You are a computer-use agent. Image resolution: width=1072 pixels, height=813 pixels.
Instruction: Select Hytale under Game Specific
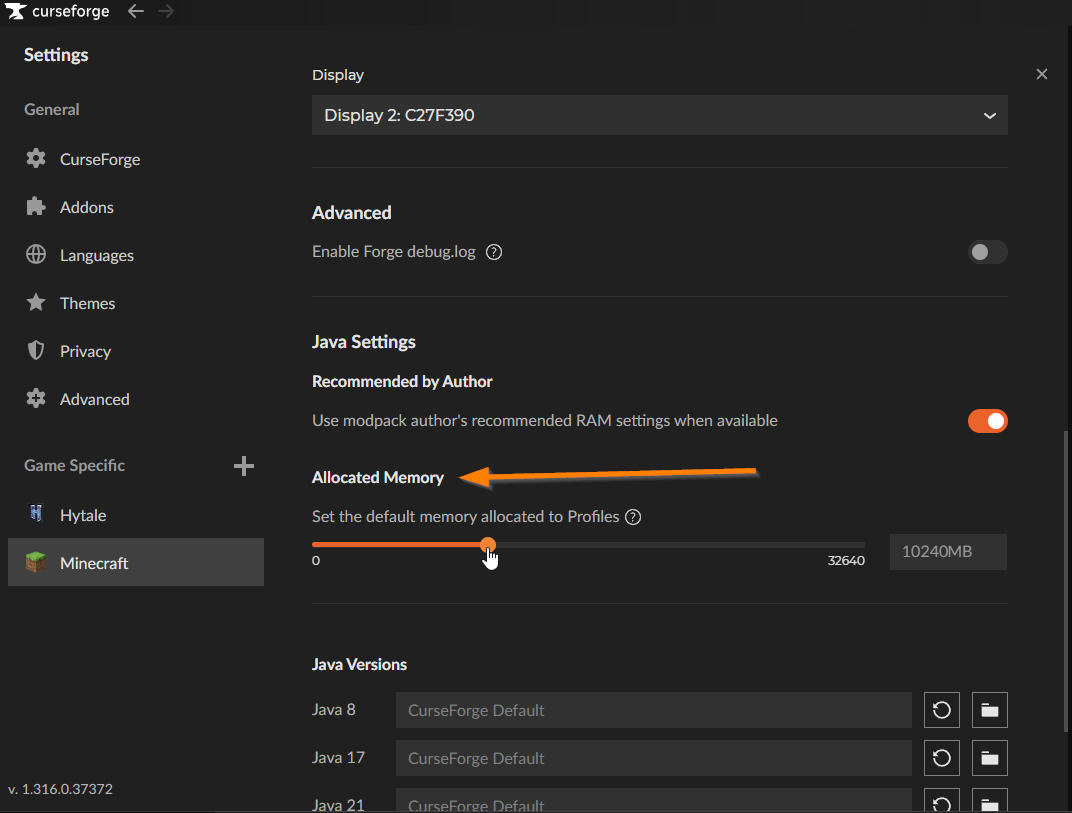pos(135,515)
